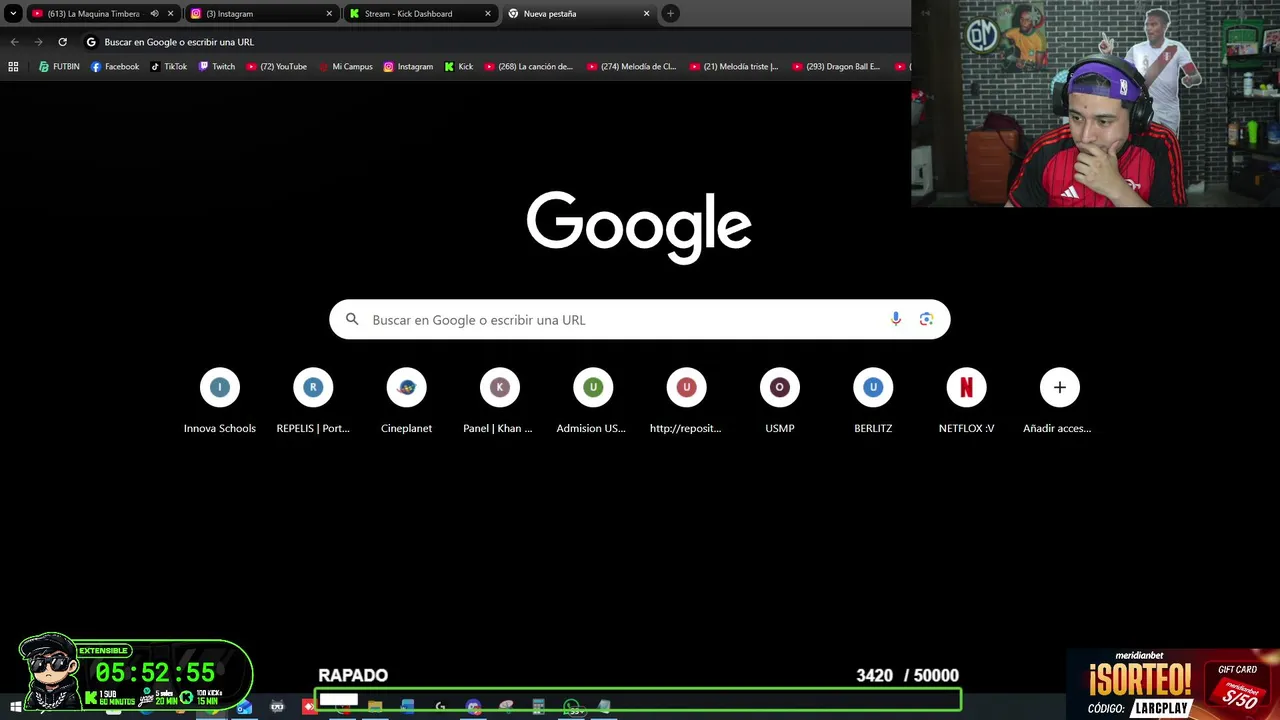Open the (21) Melodía triste bookmark
This screenshot has height=720, width=1280.
click(735, 67)
